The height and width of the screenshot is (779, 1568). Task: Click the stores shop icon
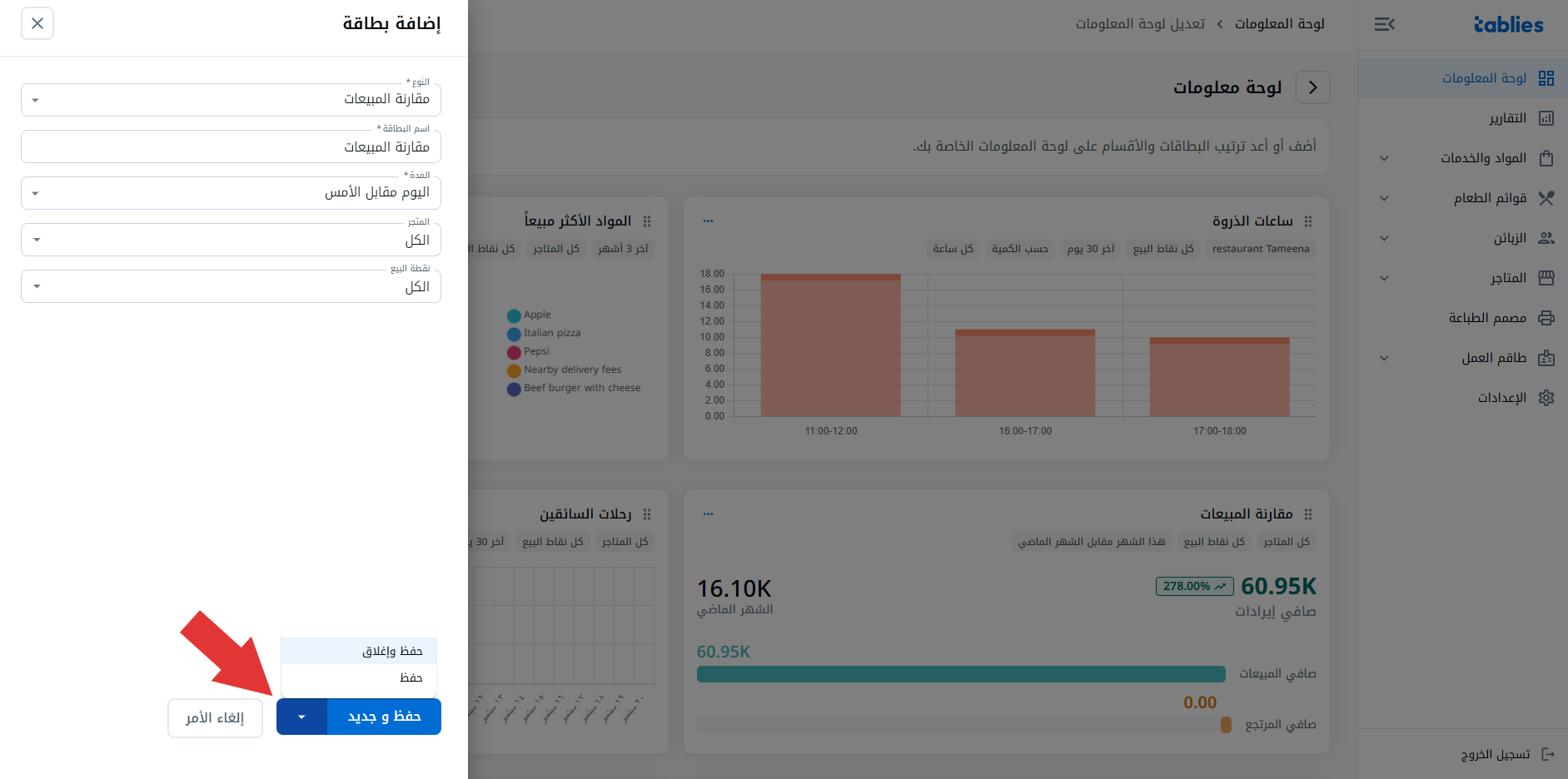click(x=1546, y=278)
